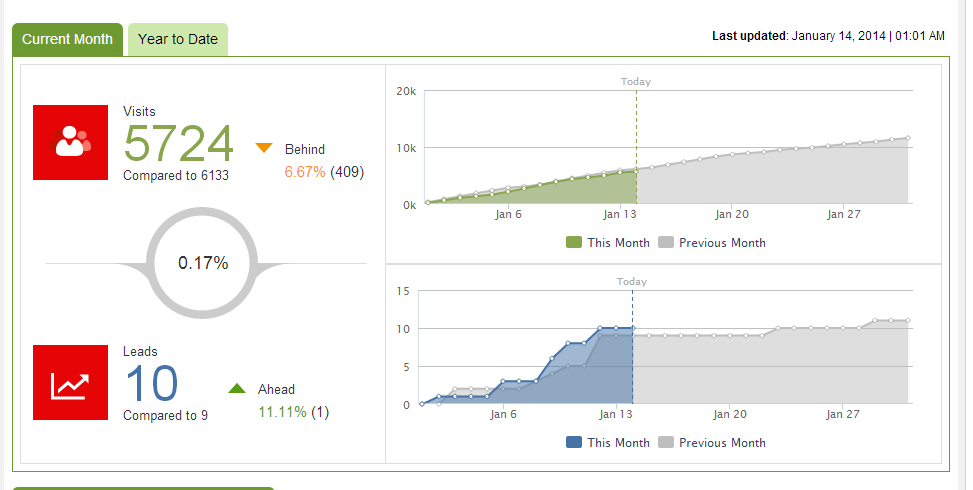Viewport: 973px width, 490px height.
Task: Toggle blue This Month legend in leads chart
Action: pyautogui.click(x=608, y=442)
